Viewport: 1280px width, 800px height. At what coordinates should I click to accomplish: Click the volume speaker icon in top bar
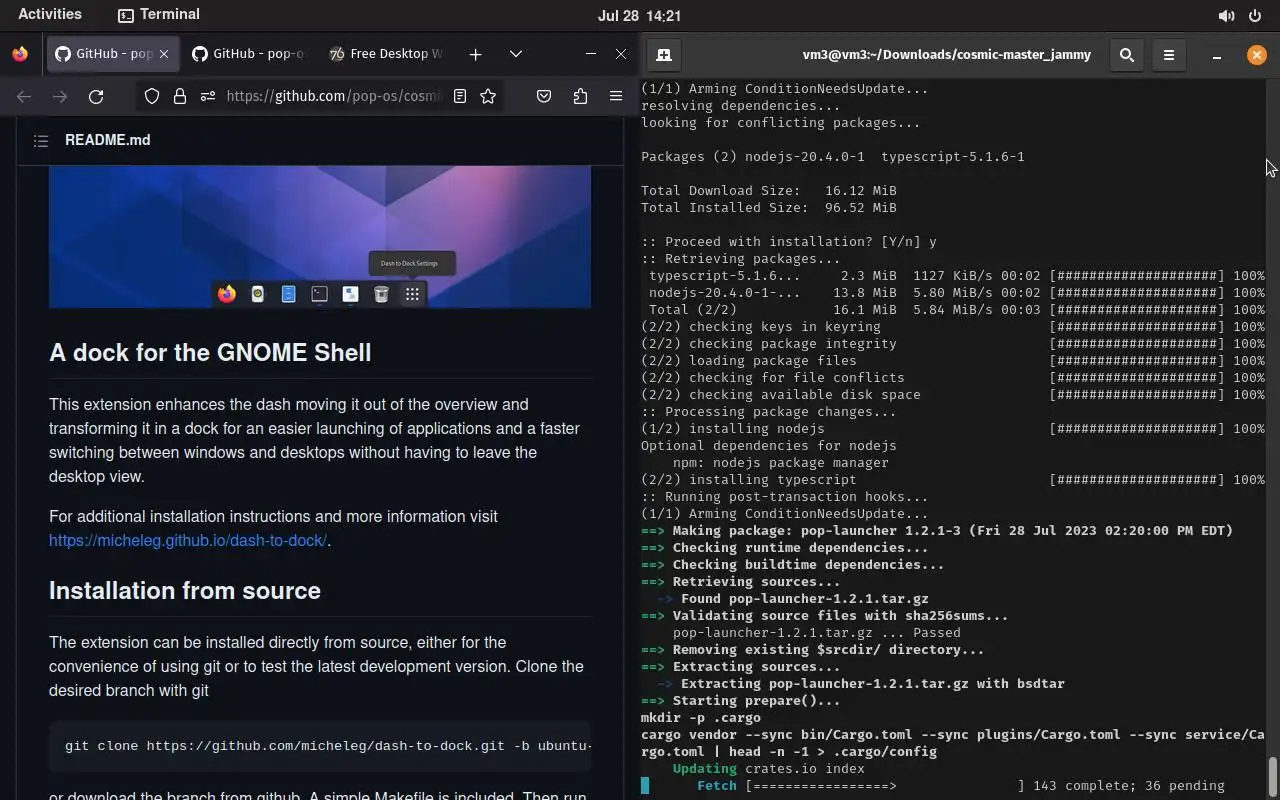click(1226, 15)
